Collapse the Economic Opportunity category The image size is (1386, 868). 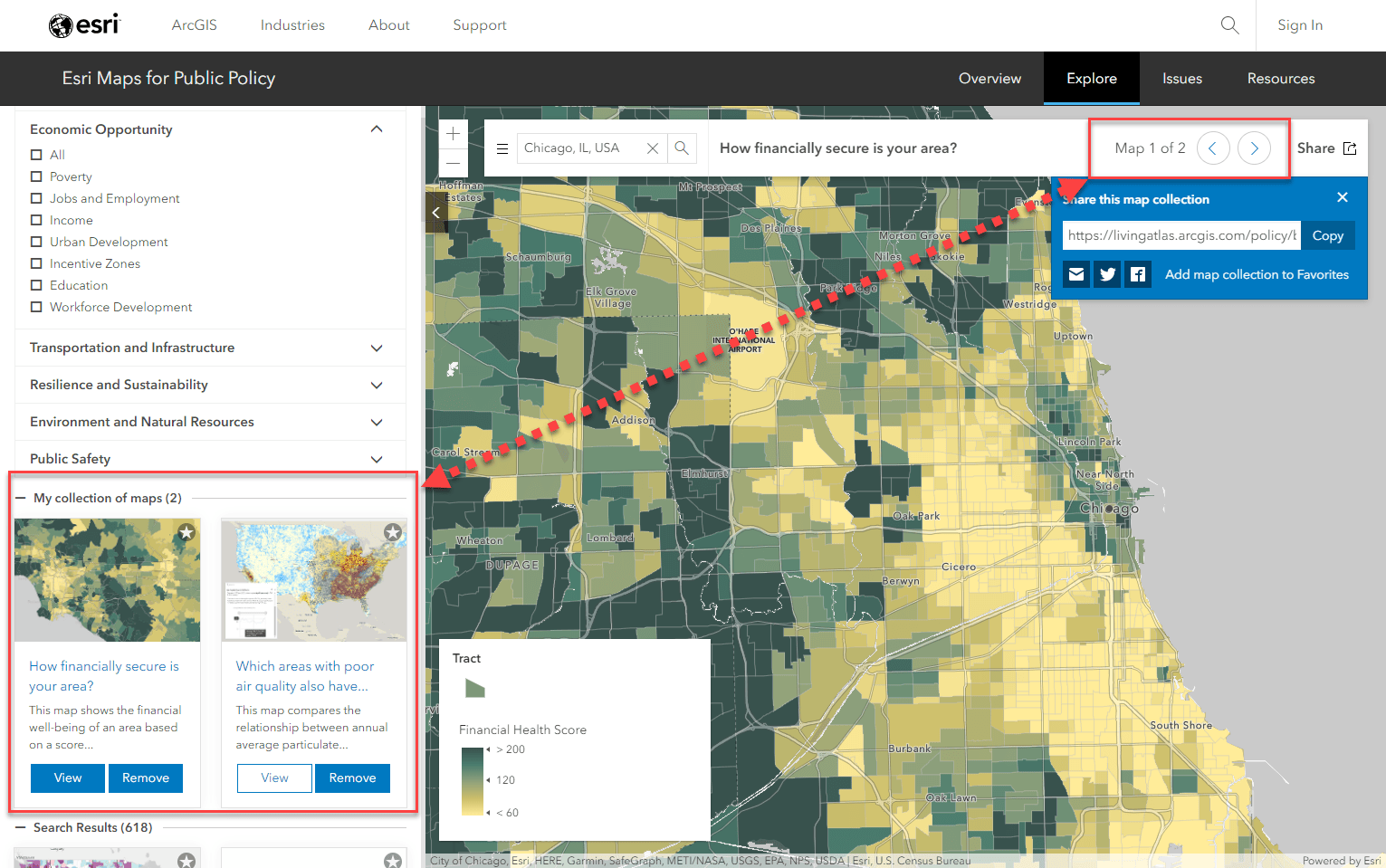377,129
